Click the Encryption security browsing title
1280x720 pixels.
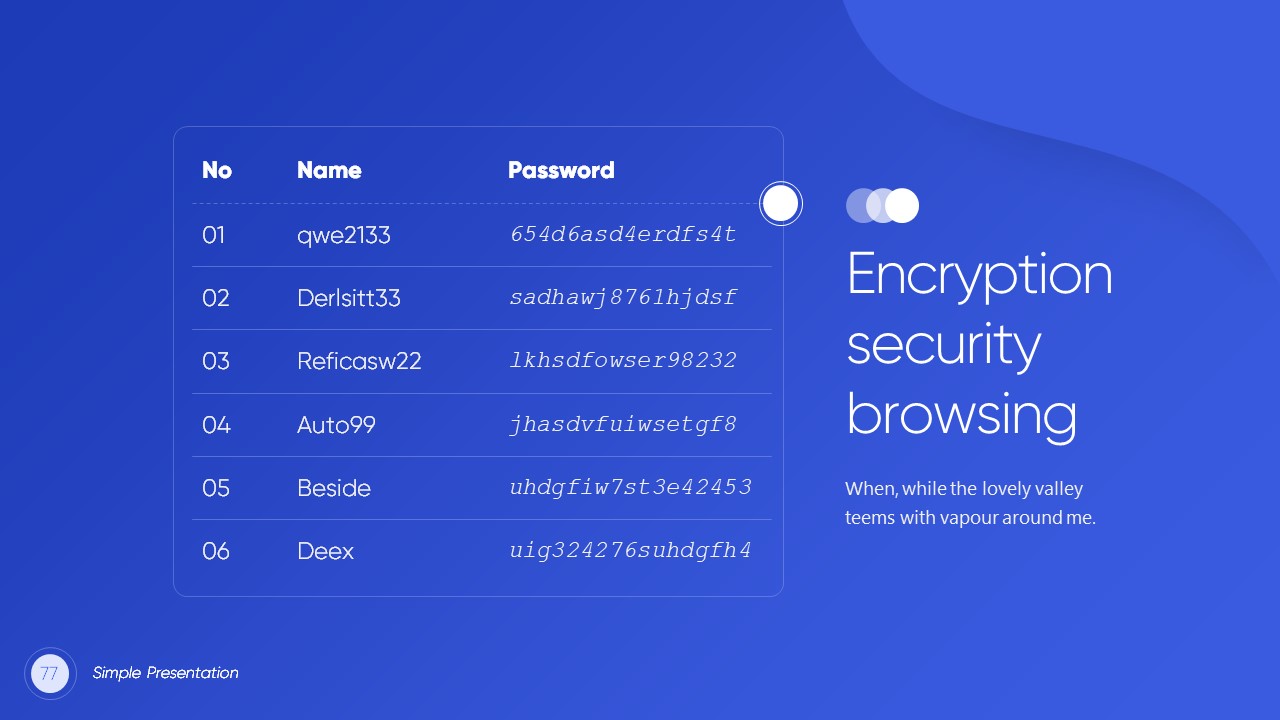[x=979, y=343]
